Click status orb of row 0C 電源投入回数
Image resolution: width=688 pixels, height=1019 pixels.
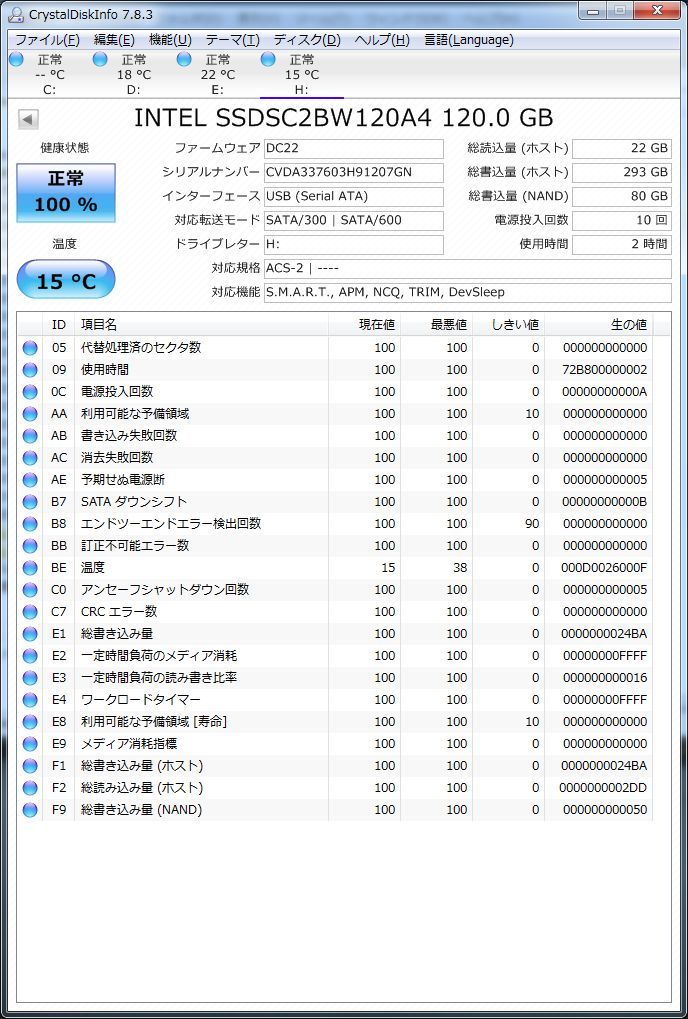coord(30,392)
